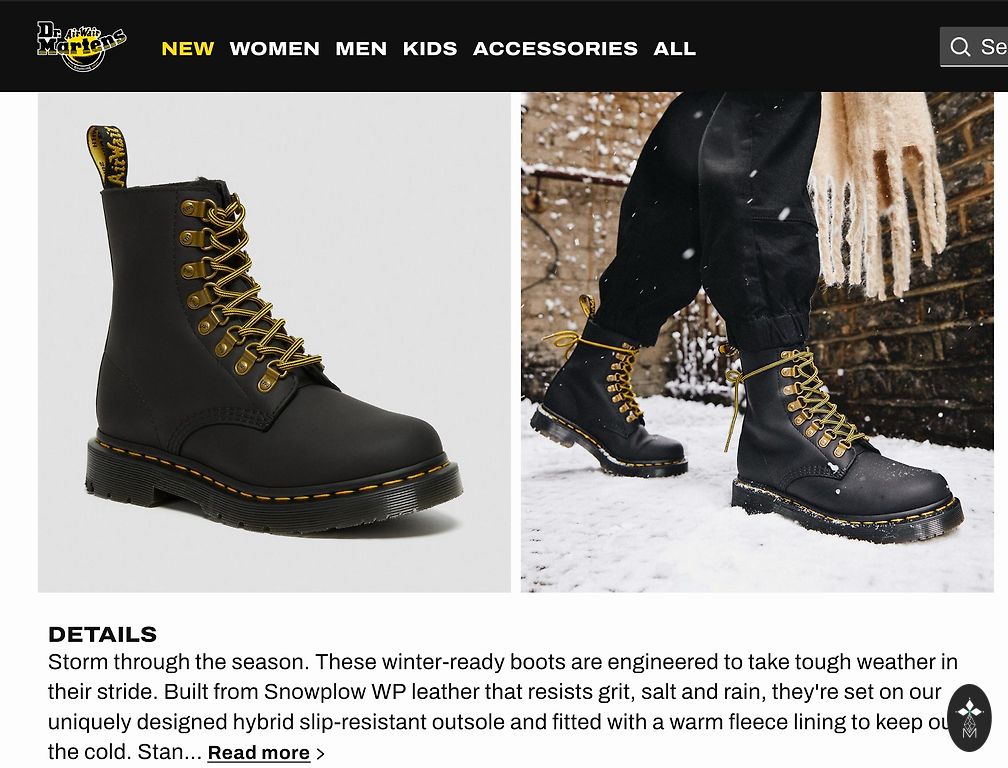Click the DETAILS section heading
Viewport: 1008px width, 768px height.
[102, 634]
